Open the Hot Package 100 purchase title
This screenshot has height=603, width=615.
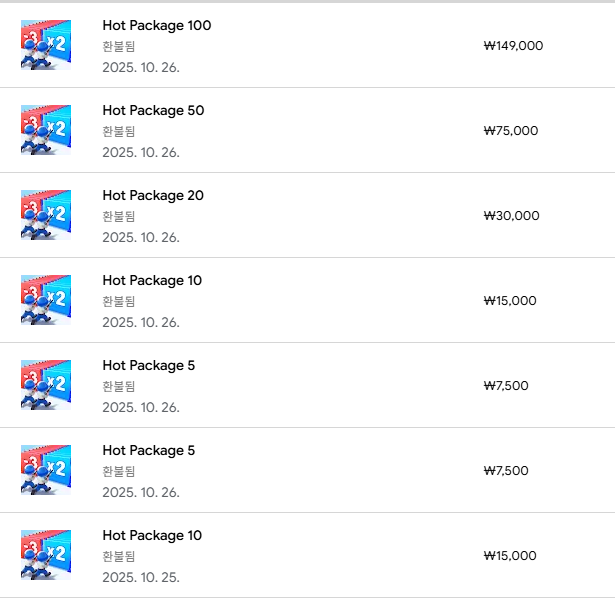point(156,25)
